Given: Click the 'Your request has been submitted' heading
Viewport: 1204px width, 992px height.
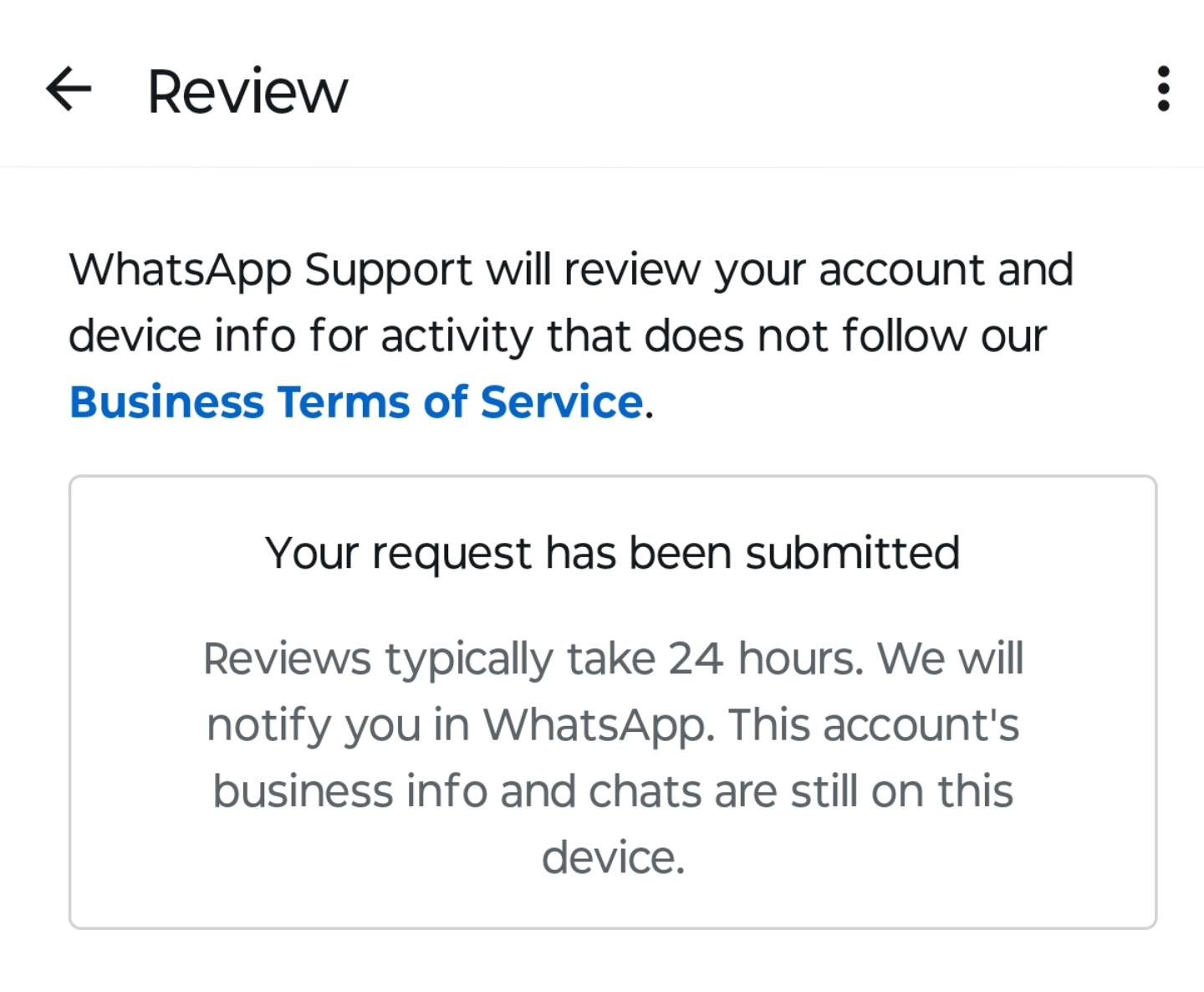Looking at the screenshot, I should click(612, 553).
